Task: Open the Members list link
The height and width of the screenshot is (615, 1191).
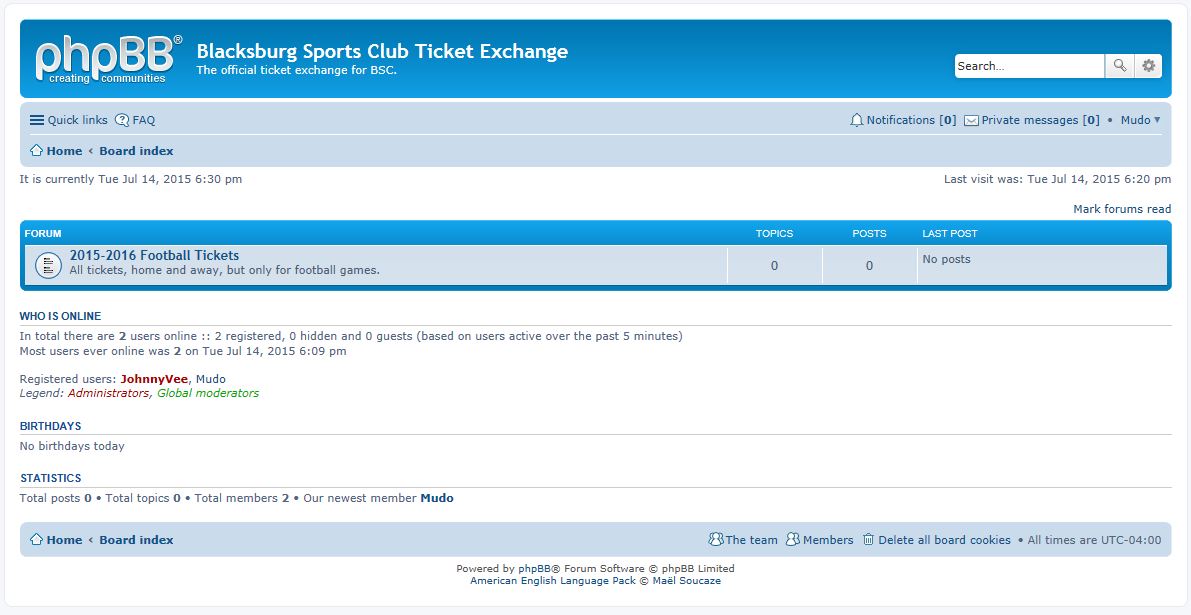Action: (x=828, y=540)
